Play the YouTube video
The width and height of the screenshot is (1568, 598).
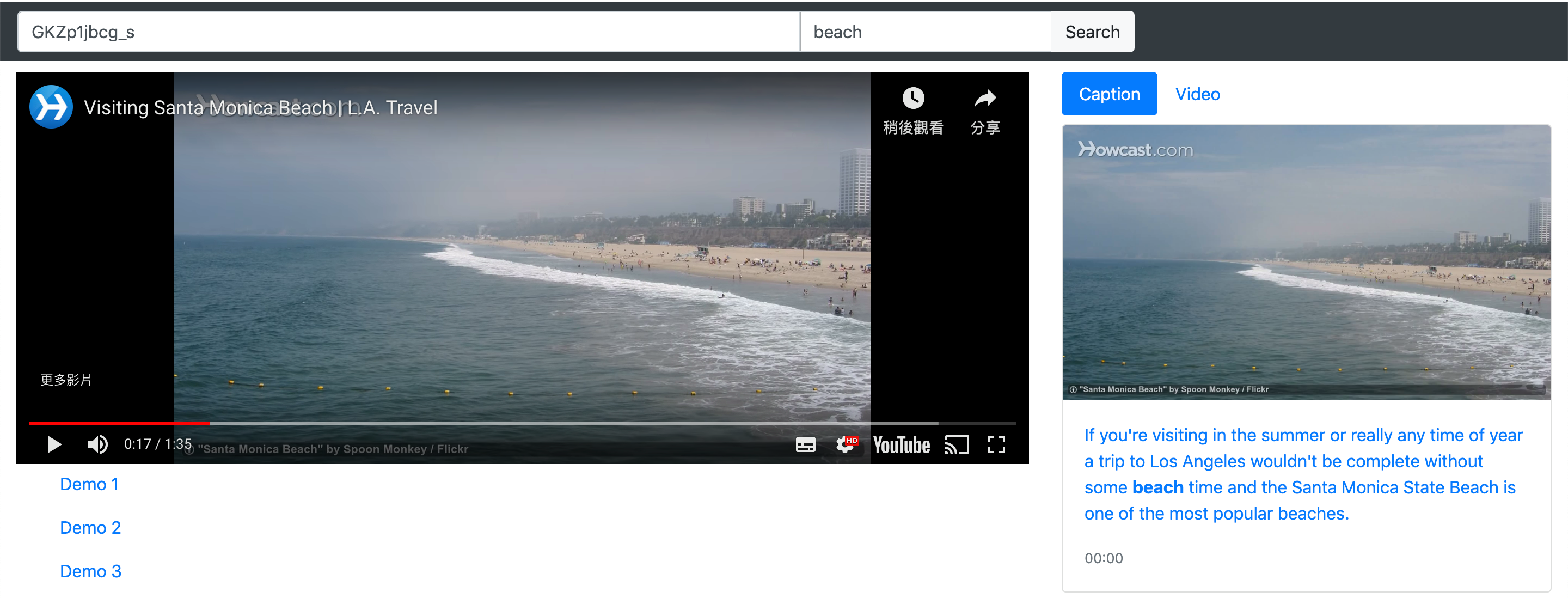pyautogui.click(x=53, y=444)
